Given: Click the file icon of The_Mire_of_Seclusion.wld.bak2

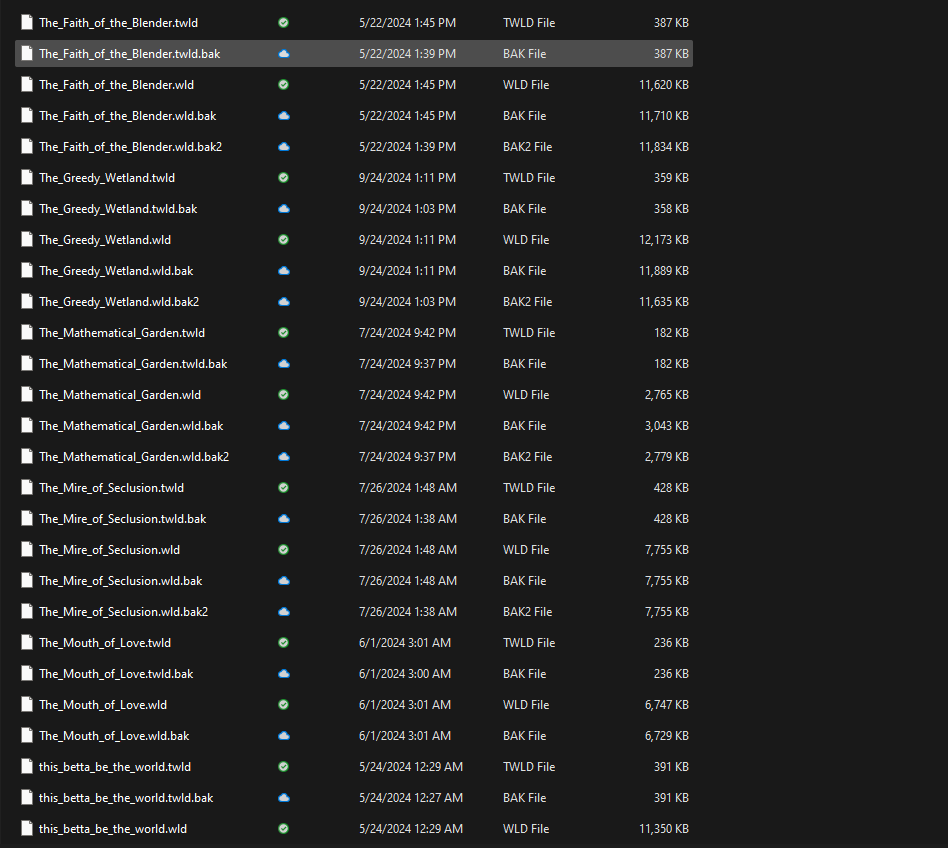Looking at the screenshot, I should coord(27,612).
